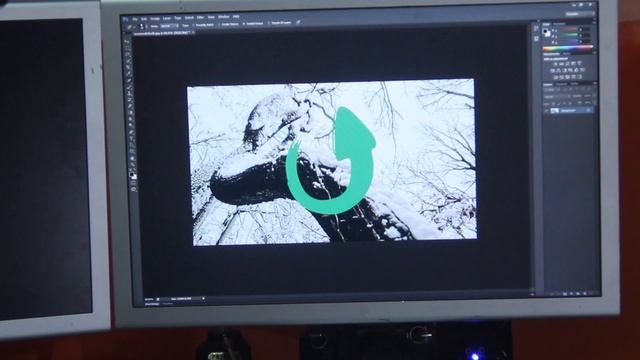Pick a color from the spectrum ramp
Image resolution: width=640 pixels, height=360 pixels.
[x=568, y=49]
